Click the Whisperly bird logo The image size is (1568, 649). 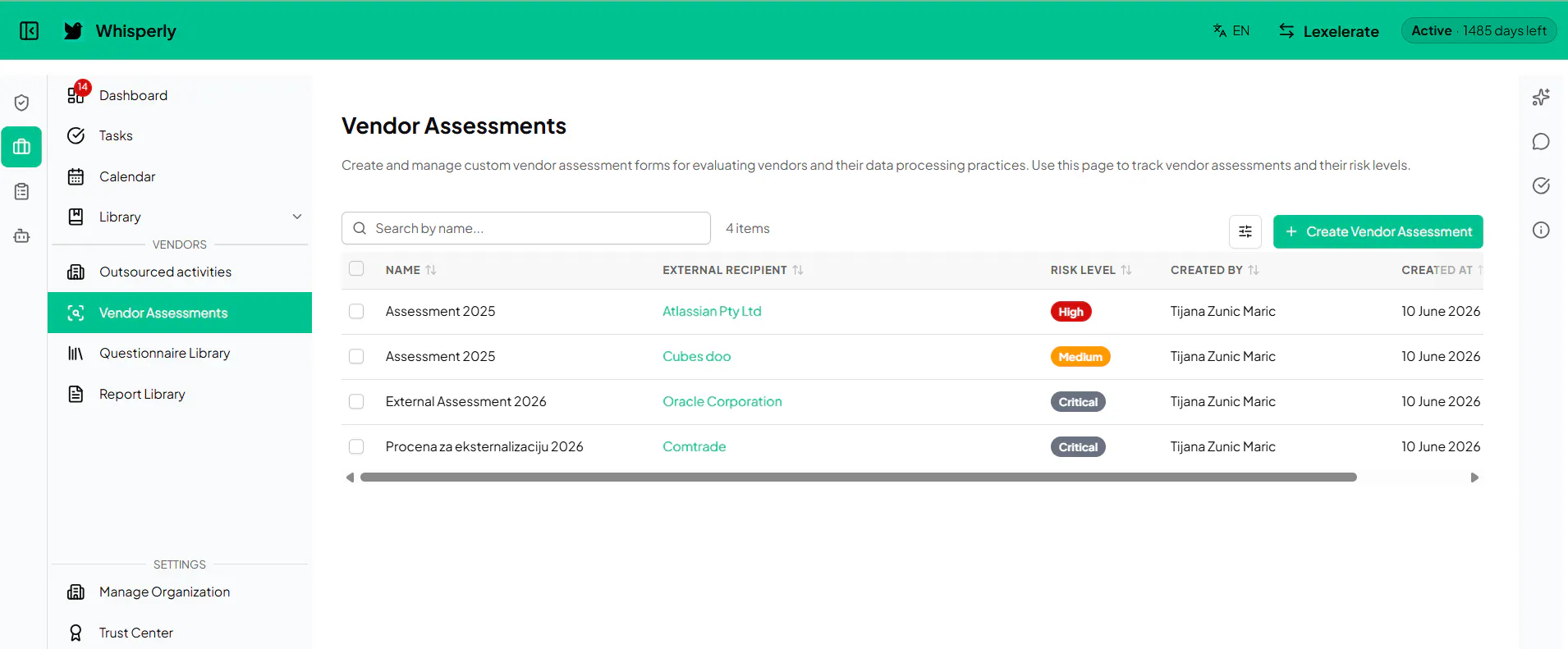point(74,31)
